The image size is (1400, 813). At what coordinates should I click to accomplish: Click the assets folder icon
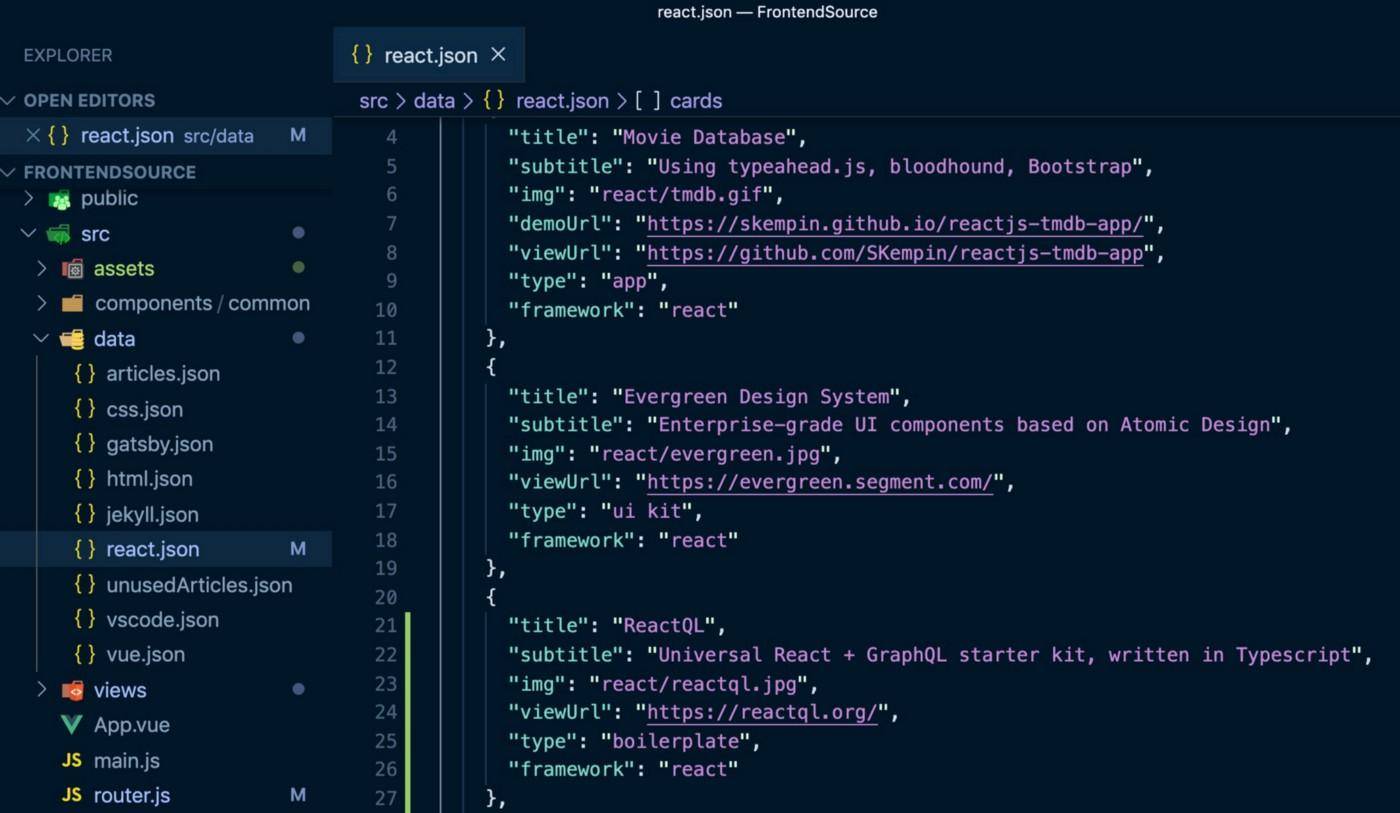click(72, 268)
